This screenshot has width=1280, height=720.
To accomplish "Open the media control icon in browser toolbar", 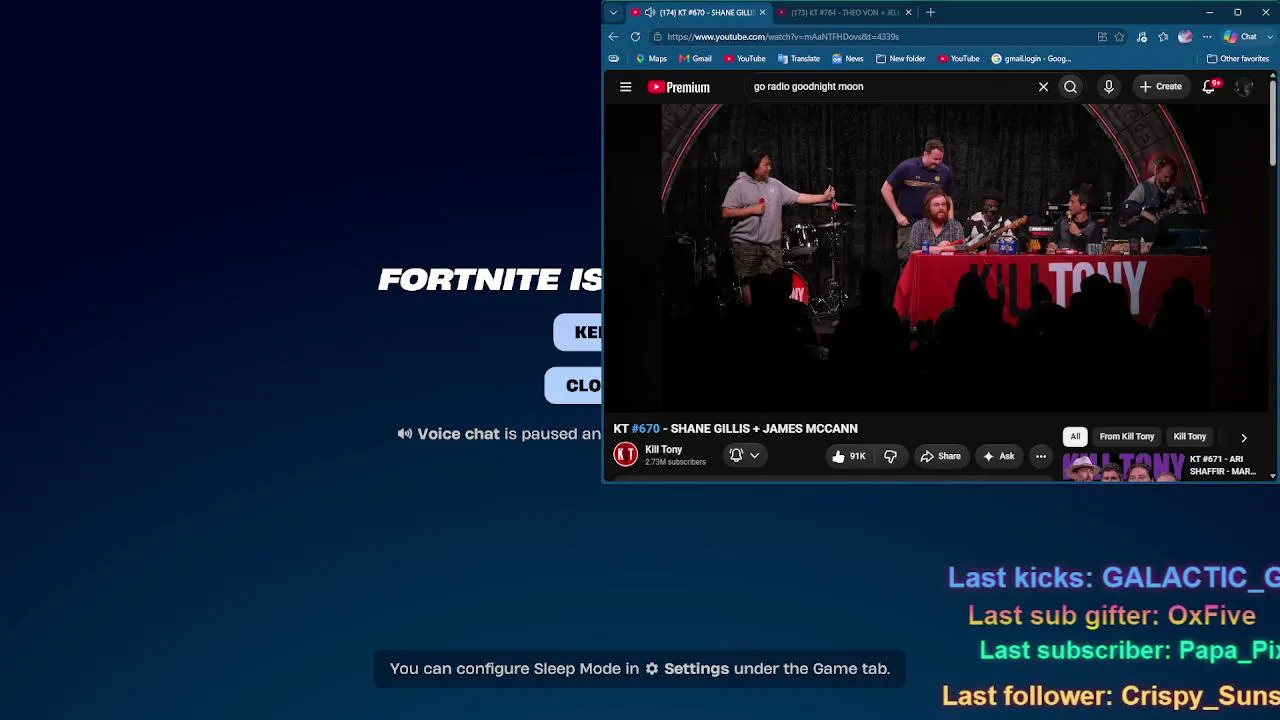I will 1141,37.
